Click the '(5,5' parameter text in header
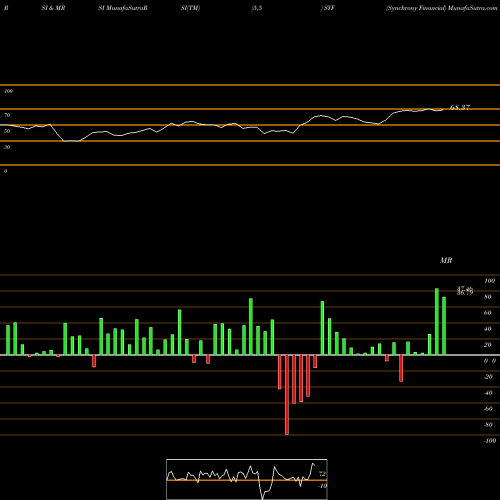This screenshot has height=500, width=500. (x=257, y=8)
